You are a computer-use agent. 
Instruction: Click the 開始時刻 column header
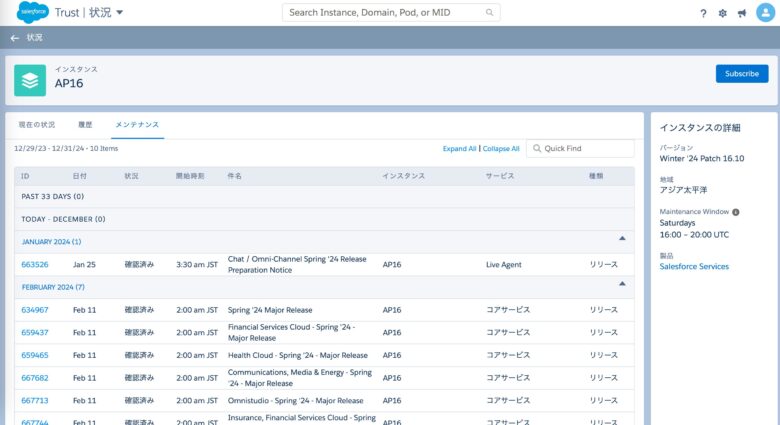pos(190,176)
